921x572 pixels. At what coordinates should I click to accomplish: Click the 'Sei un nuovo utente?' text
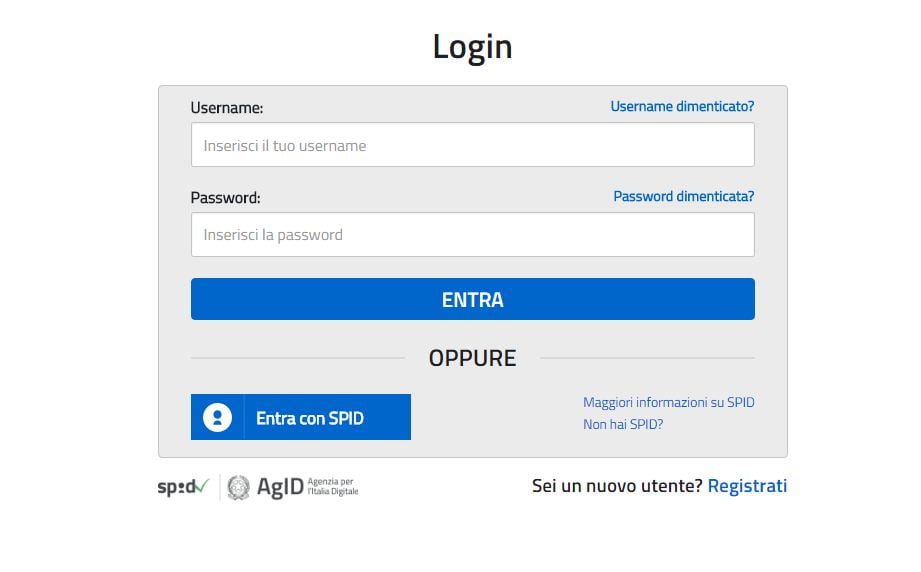tap(617, 486)
